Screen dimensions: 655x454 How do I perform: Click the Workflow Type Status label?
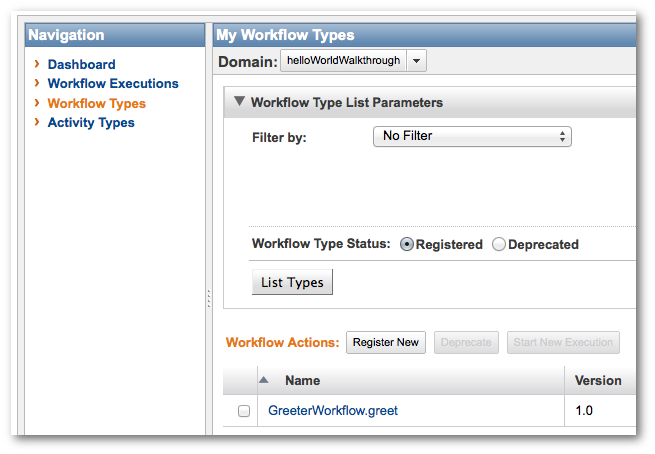point(321,243)
